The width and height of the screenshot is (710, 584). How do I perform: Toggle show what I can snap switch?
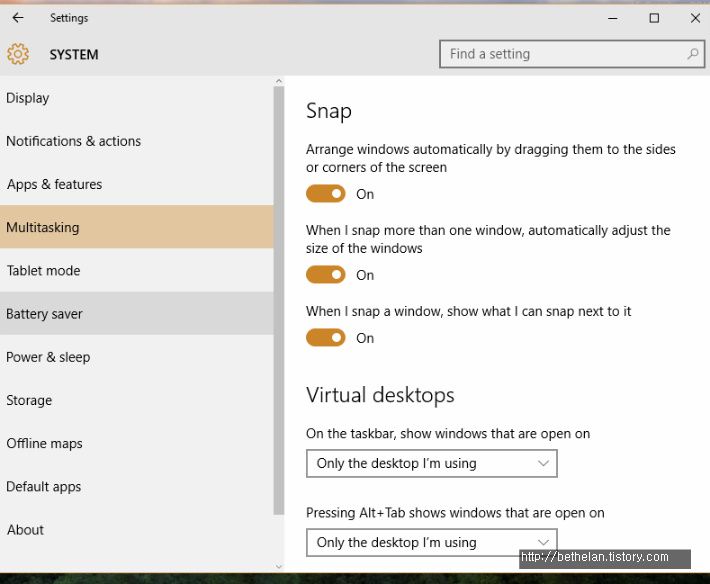(326, 338)
